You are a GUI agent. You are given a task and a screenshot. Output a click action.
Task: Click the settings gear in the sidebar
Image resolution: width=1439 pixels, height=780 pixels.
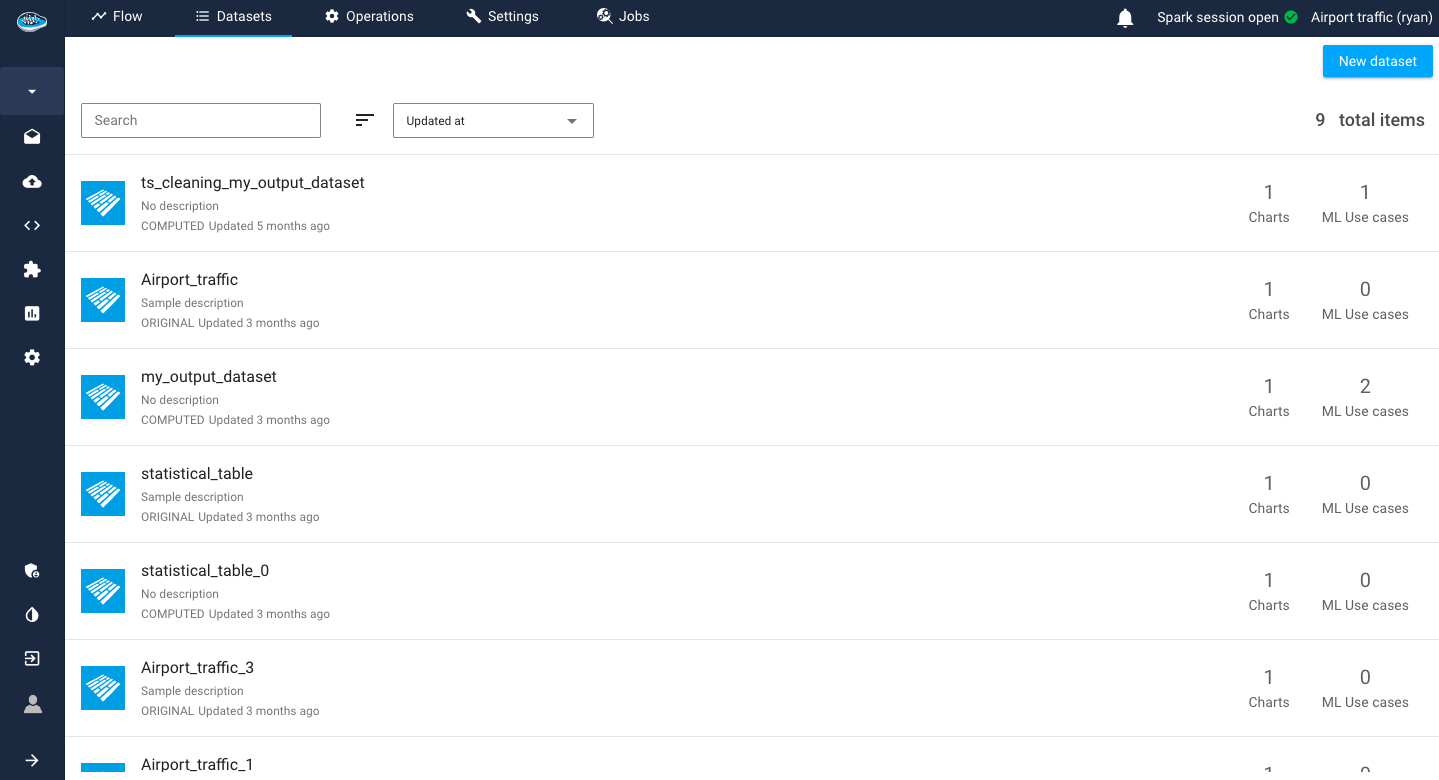point(31,357)
